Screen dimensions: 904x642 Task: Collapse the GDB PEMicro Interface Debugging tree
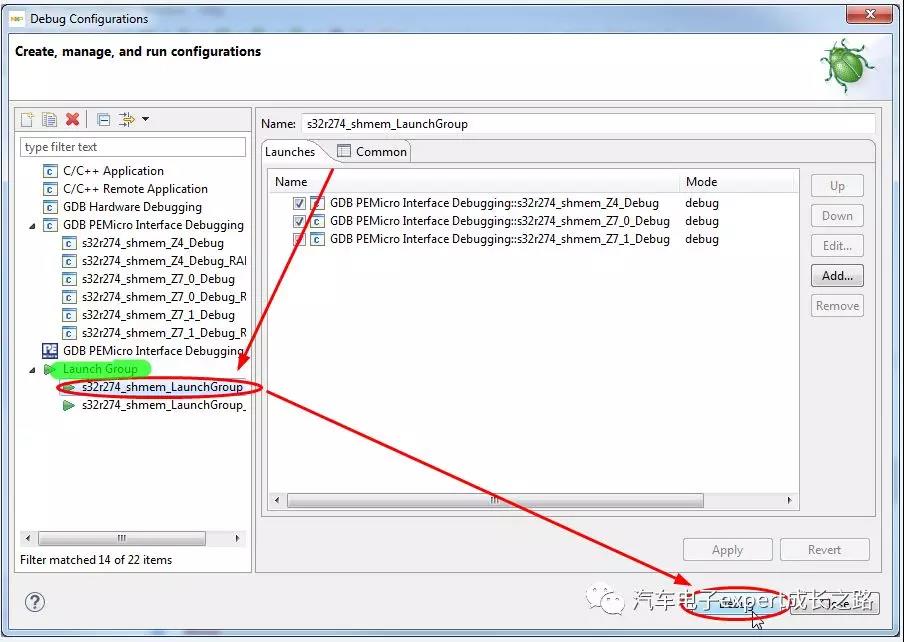(x=31, y=226)
